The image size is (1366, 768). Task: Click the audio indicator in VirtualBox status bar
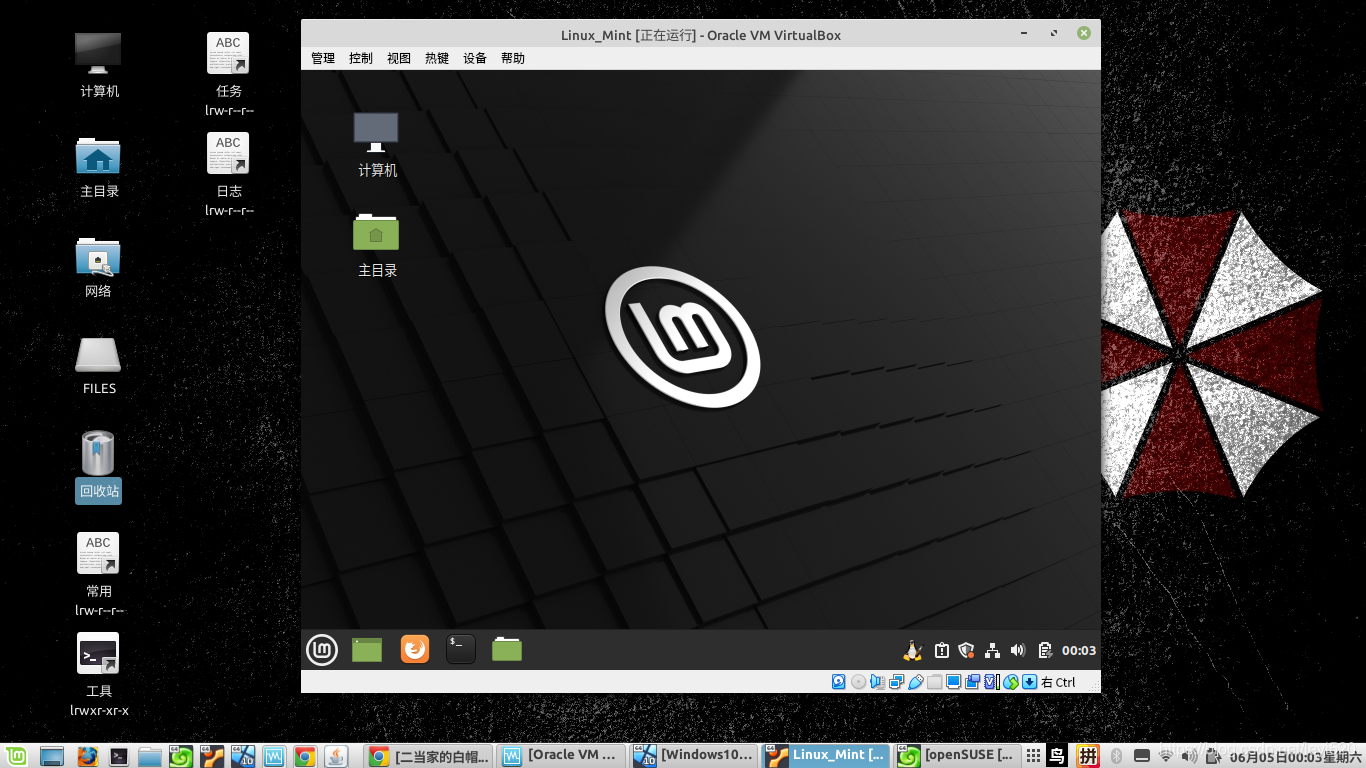[x=877, y=682]
